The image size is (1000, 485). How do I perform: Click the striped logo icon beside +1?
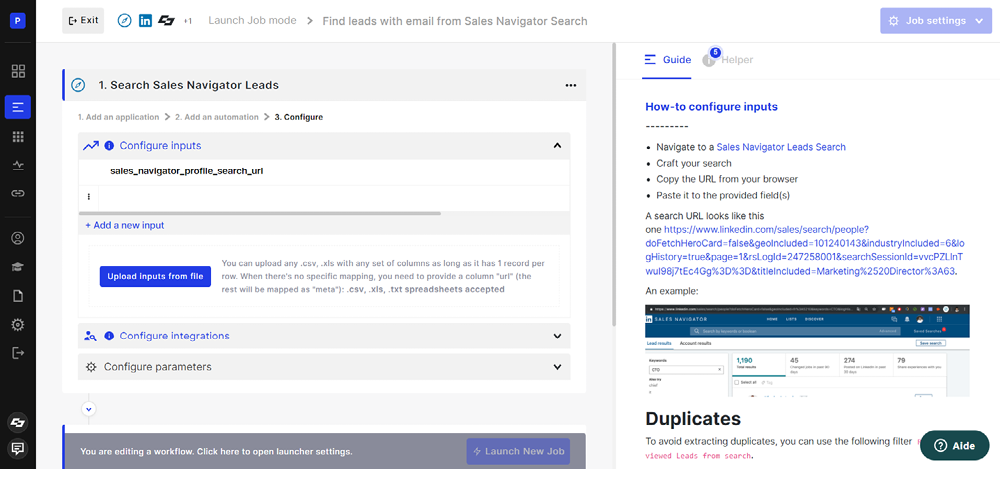(x=166, y=20)
